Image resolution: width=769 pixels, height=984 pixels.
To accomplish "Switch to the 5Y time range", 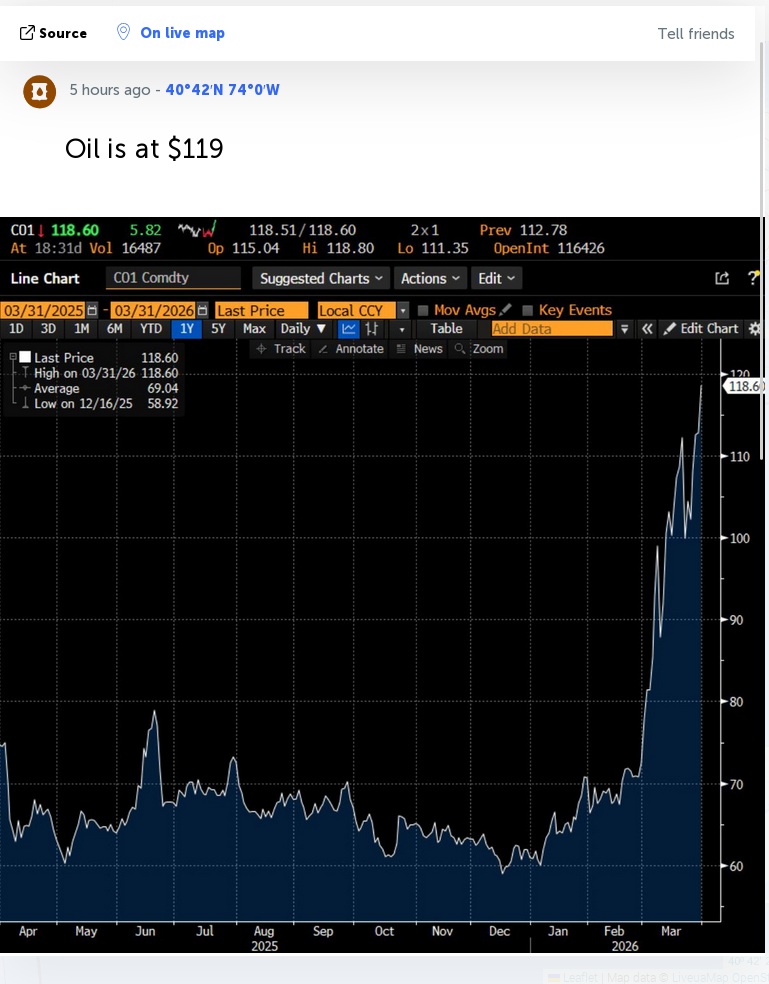I will pos(218,329).
